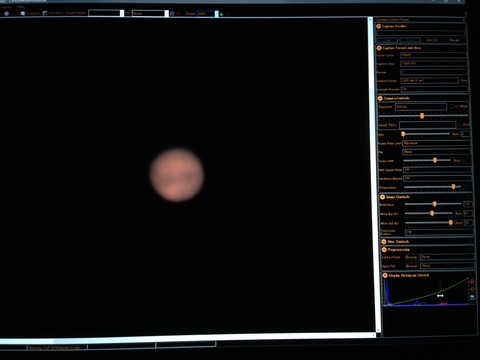This screenshot has height=360, width=480.
Task: Click the Start Capture toolbar icon
Action: click(6, 14)
